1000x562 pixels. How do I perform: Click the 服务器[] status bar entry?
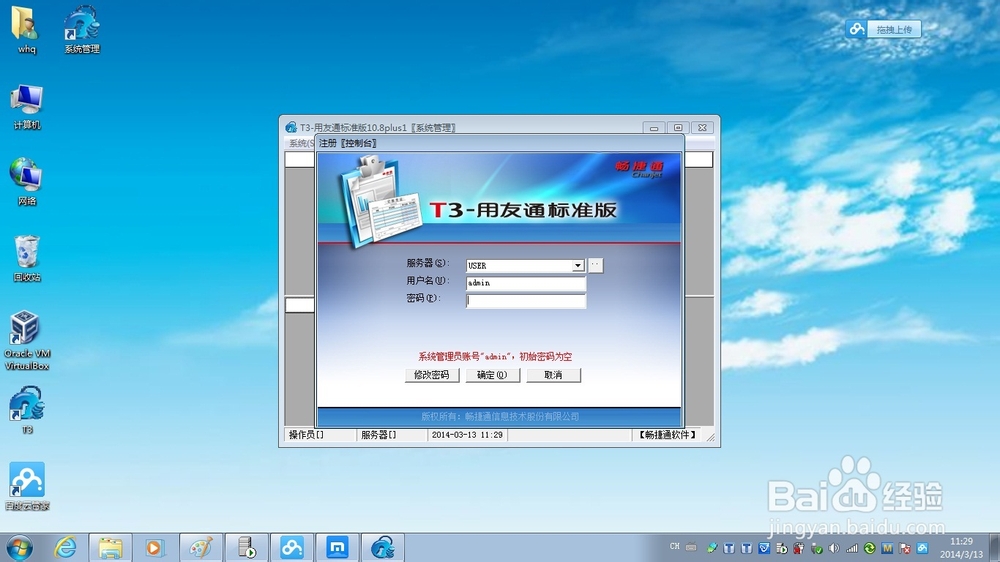pyautogui.click(x=378, y=435)
